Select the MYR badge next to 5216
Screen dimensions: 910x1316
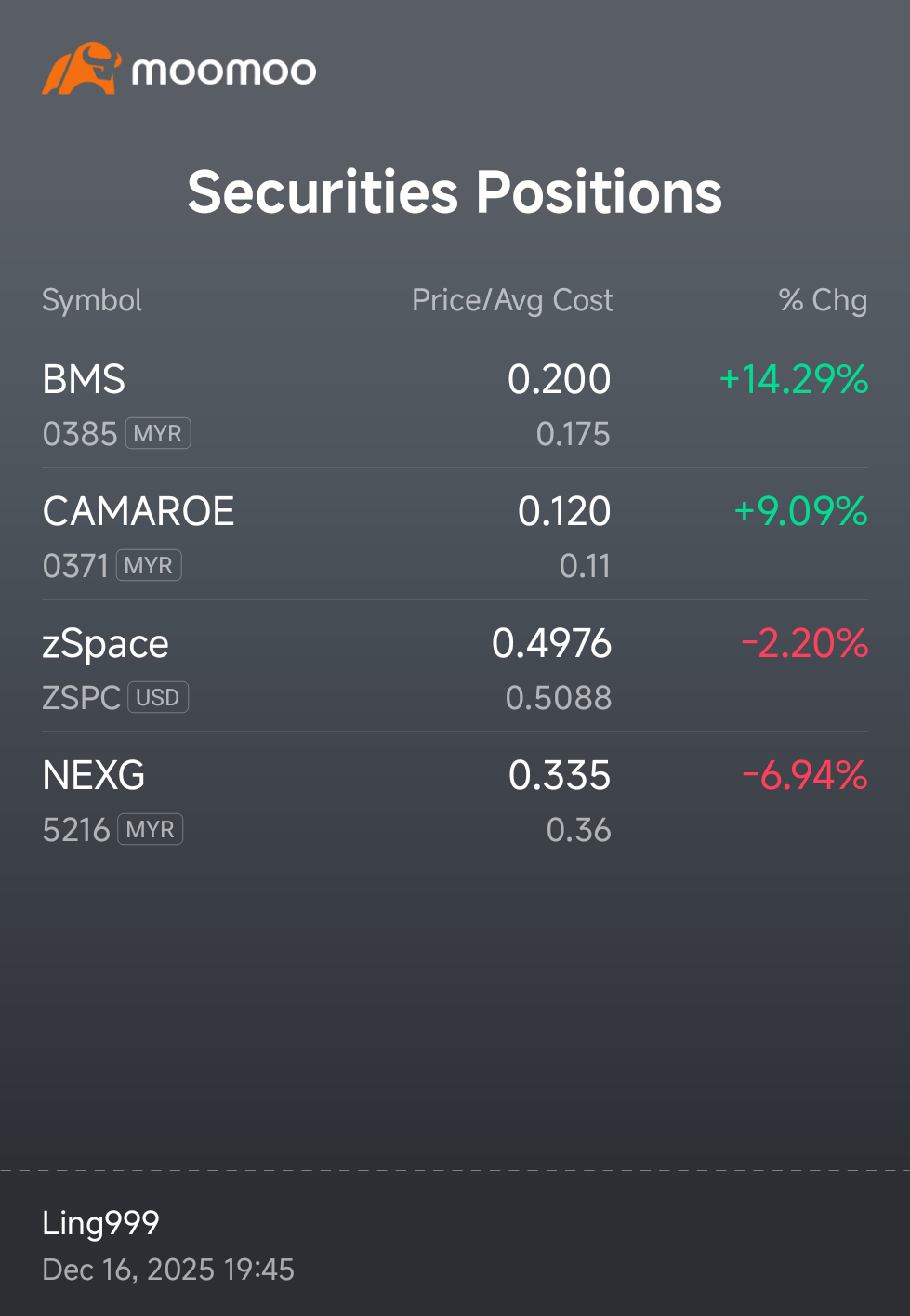[x=151, y=829]
